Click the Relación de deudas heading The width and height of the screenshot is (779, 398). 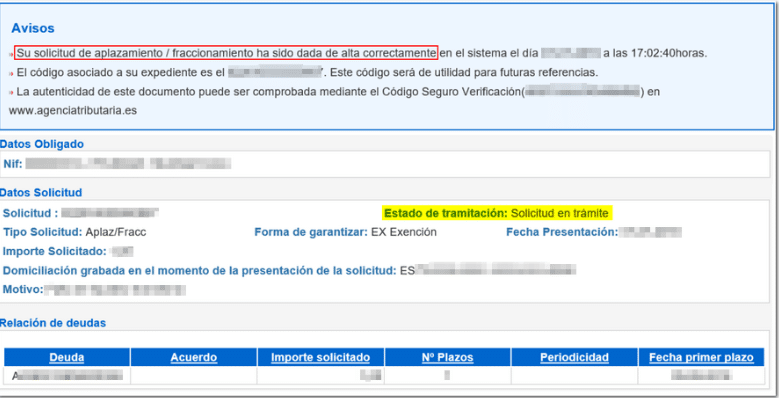[53, 323]
